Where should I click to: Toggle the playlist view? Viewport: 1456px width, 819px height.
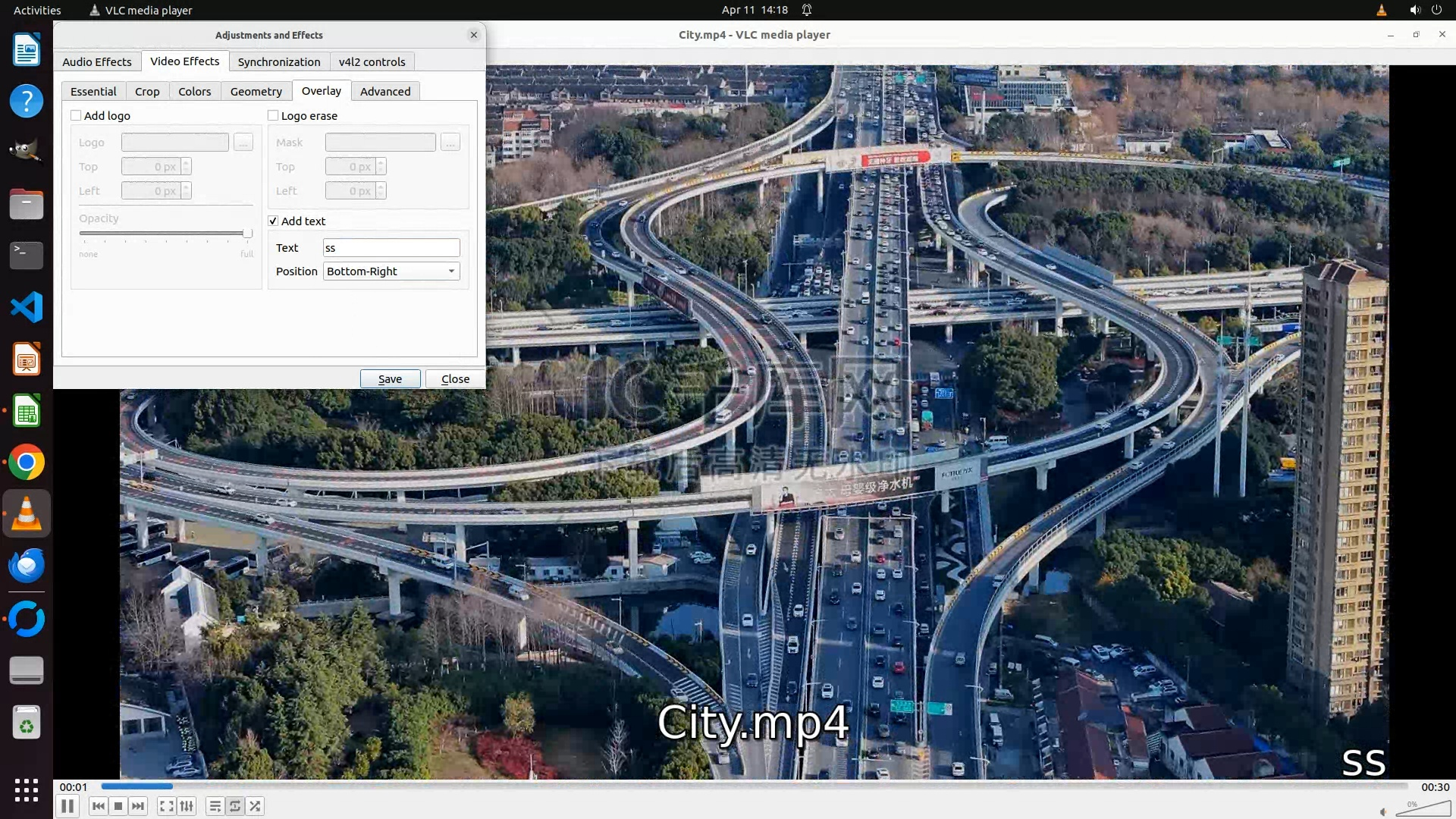(215, 806)
